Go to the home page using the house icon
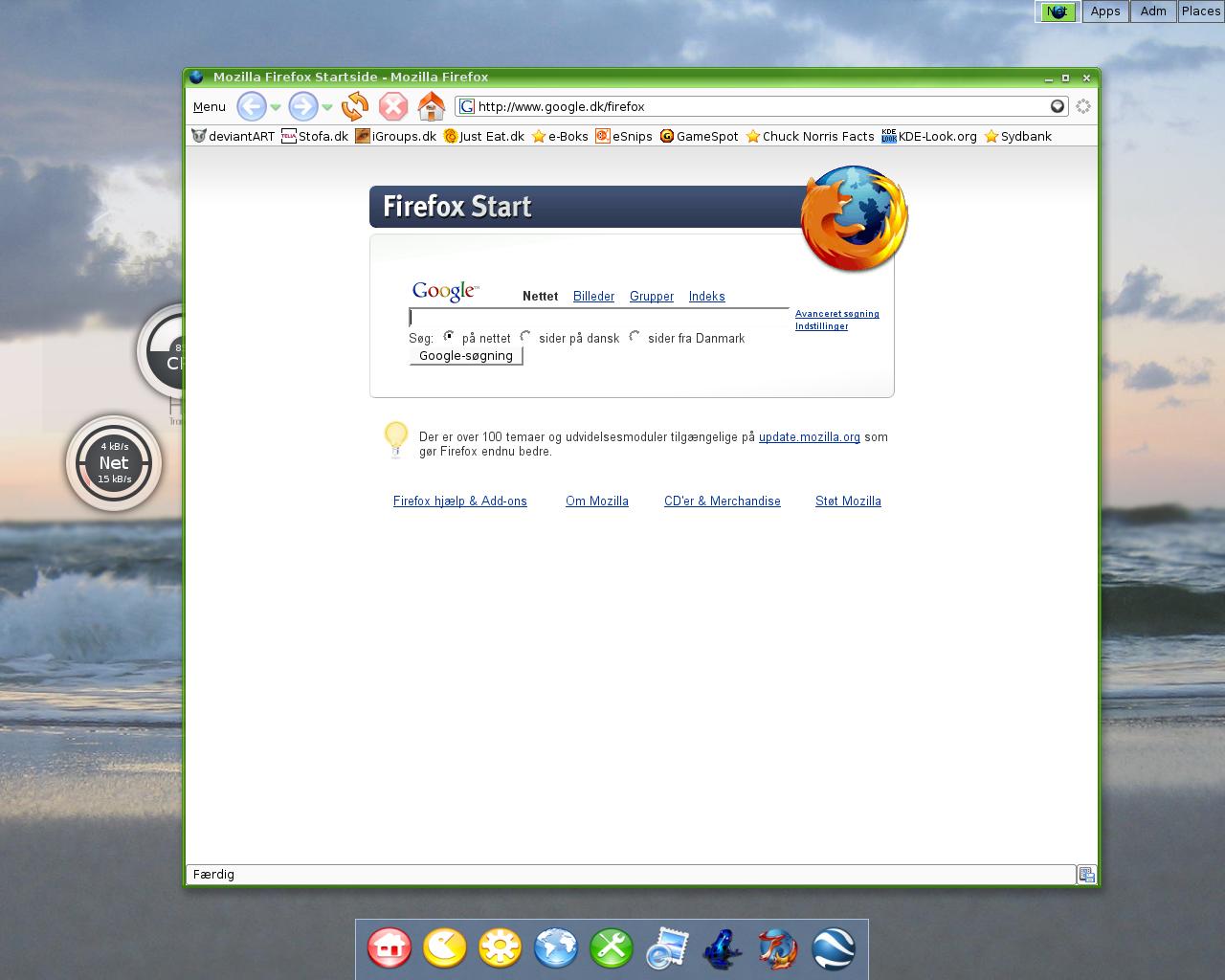The width and height of the screenshot is (1225, 980). [x=432, y=106]
